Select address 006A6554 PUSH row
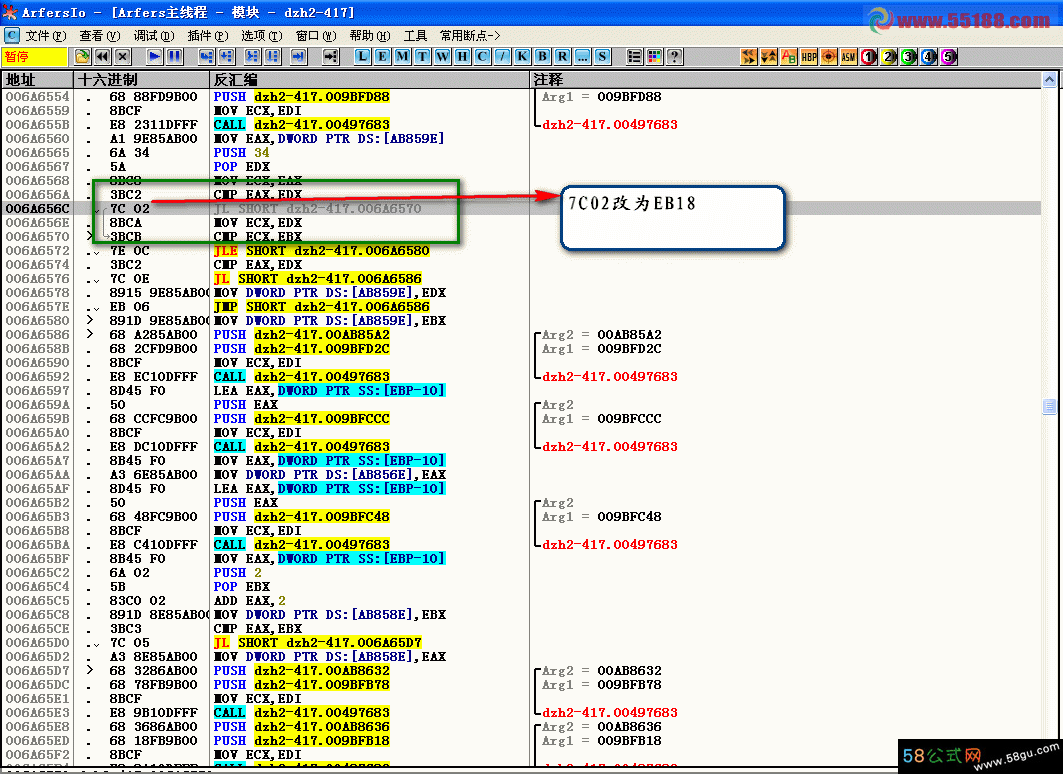This screenshot has height=774, width=1063. tap(521, 97)
